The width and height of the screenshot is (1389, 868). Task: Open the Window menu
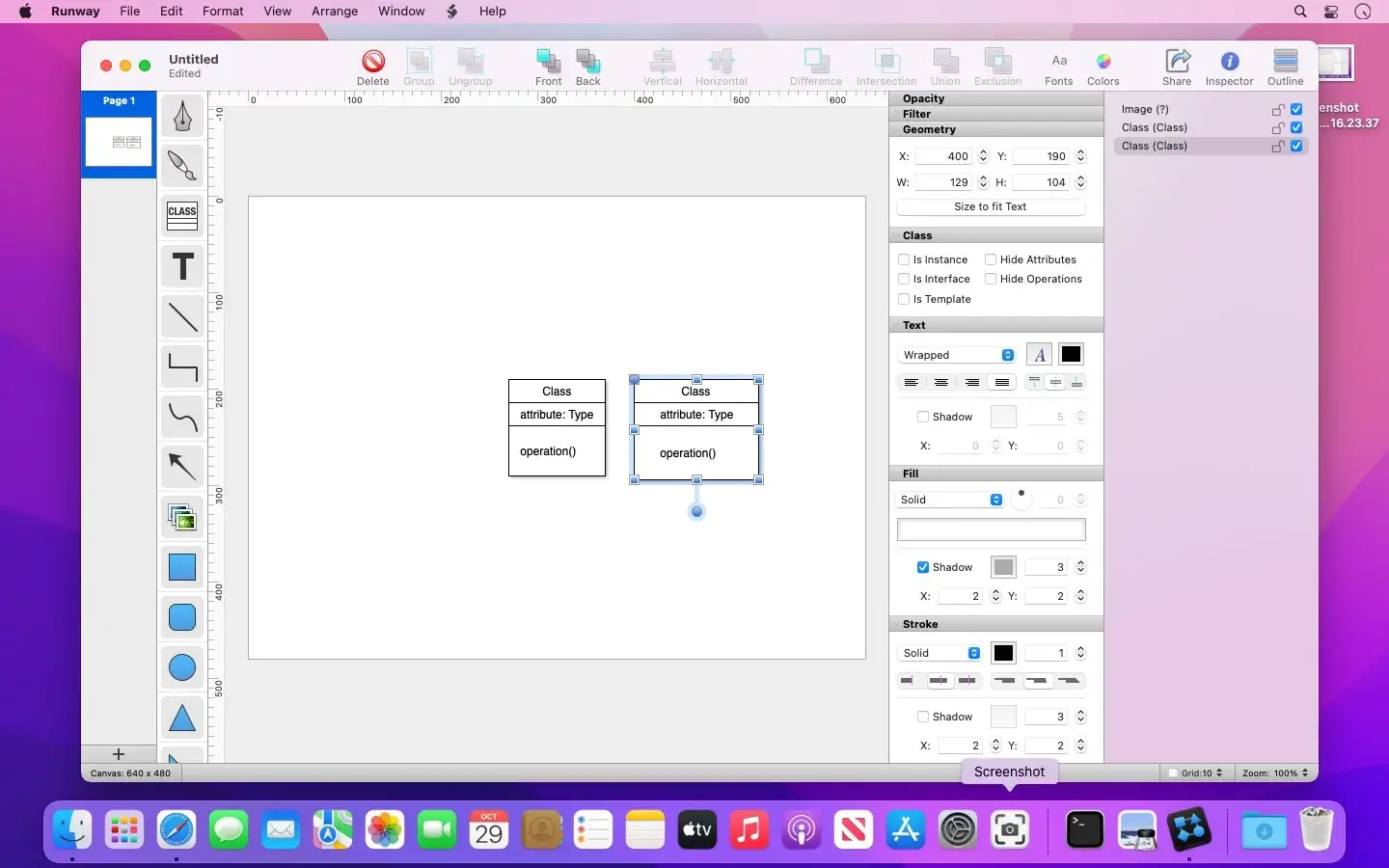pos(401,12)
